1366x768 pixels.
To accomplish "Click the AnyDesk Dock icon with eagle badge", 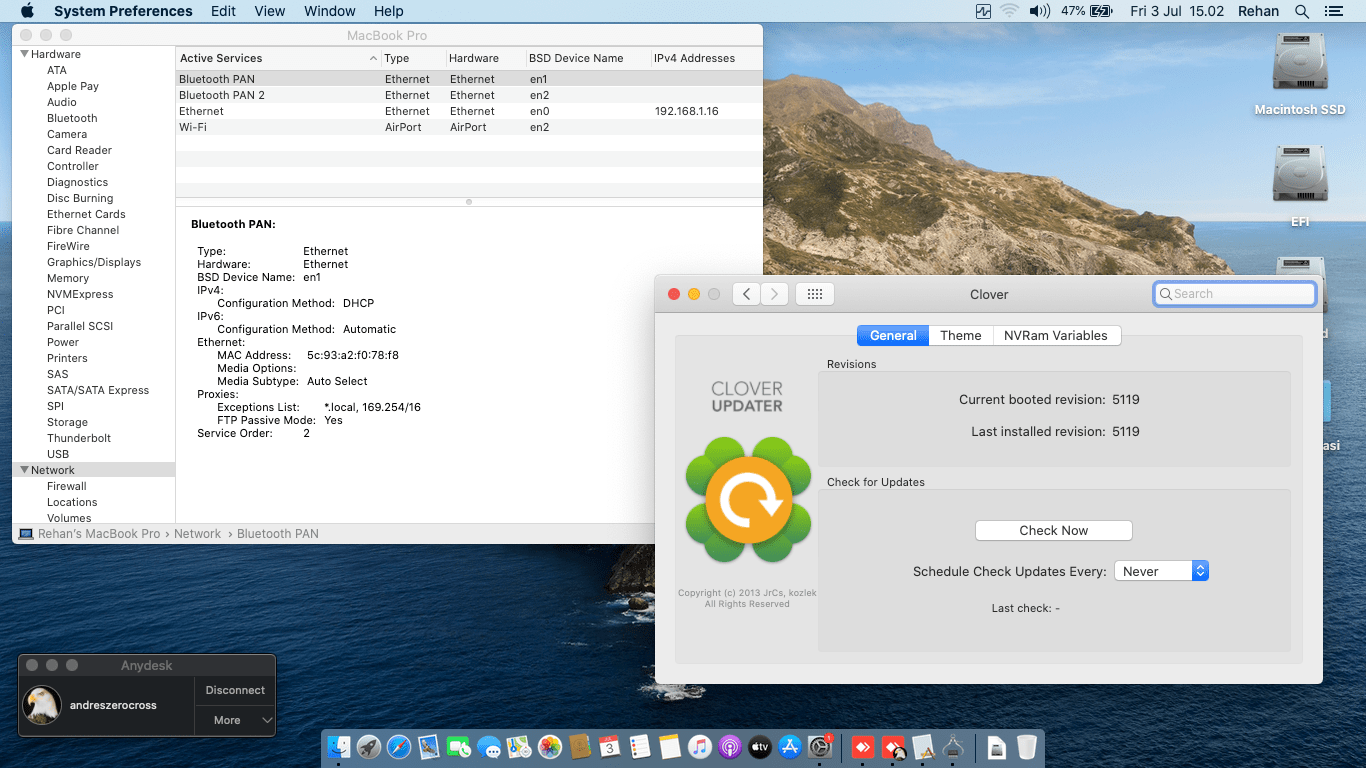I will 893,747.
